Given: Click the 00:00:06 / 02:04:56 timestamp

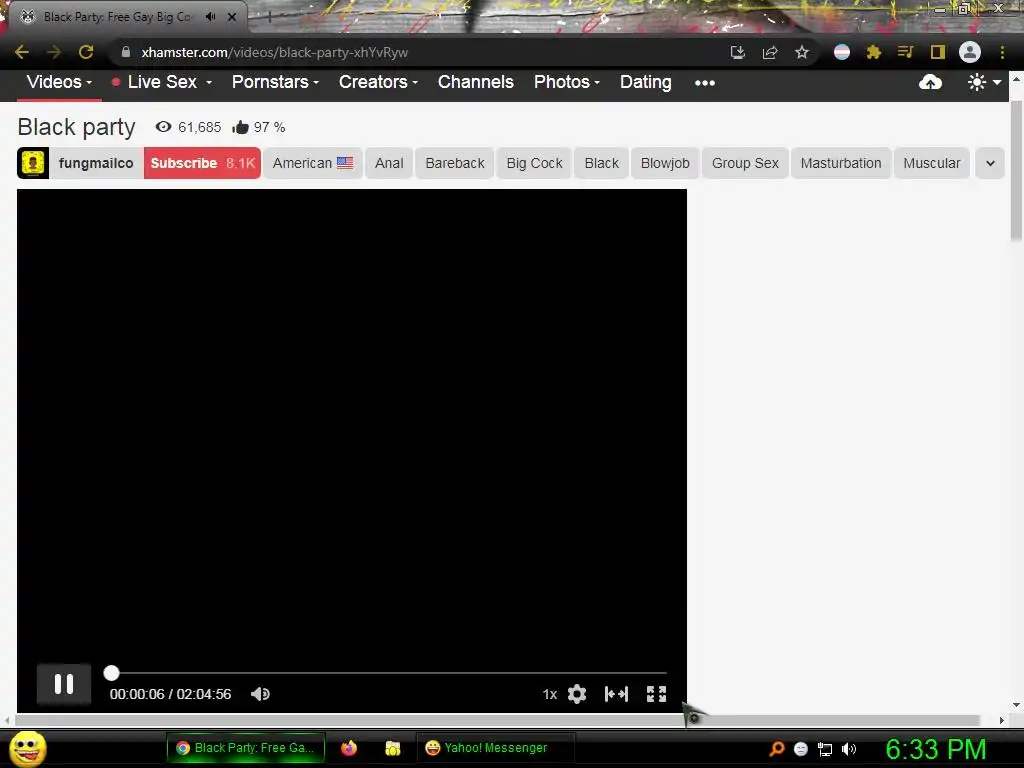Looking at the screenshot, I should 170,694.
